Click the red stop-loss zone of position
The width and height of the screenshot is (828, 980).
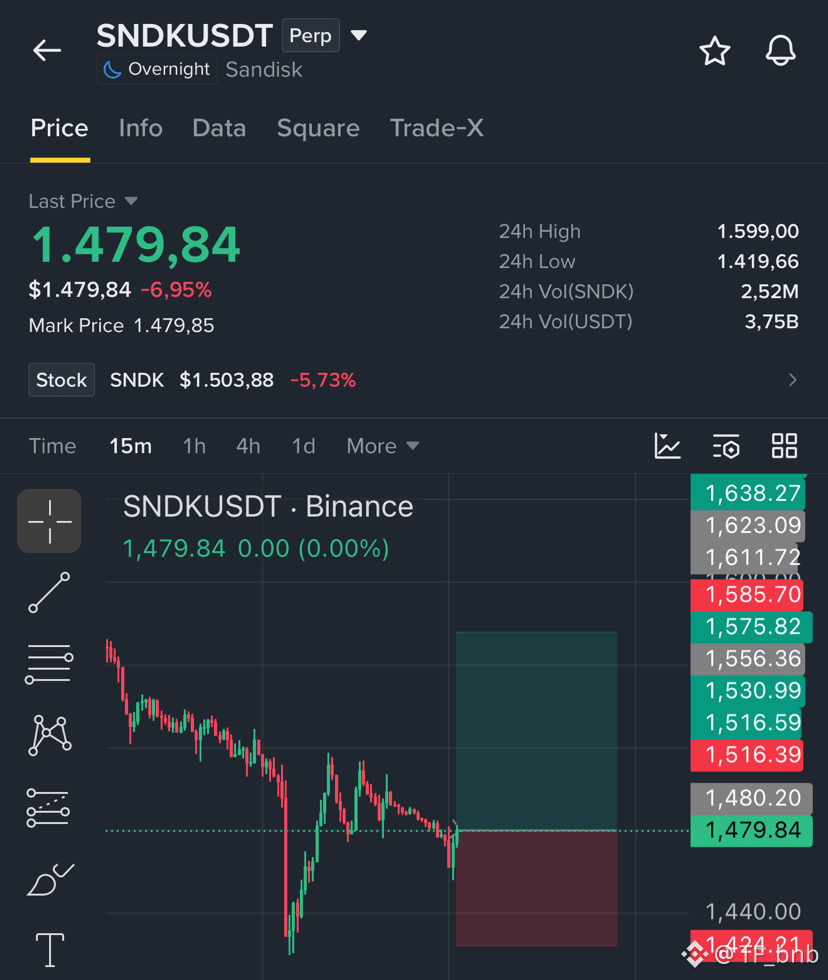(536, 888)
